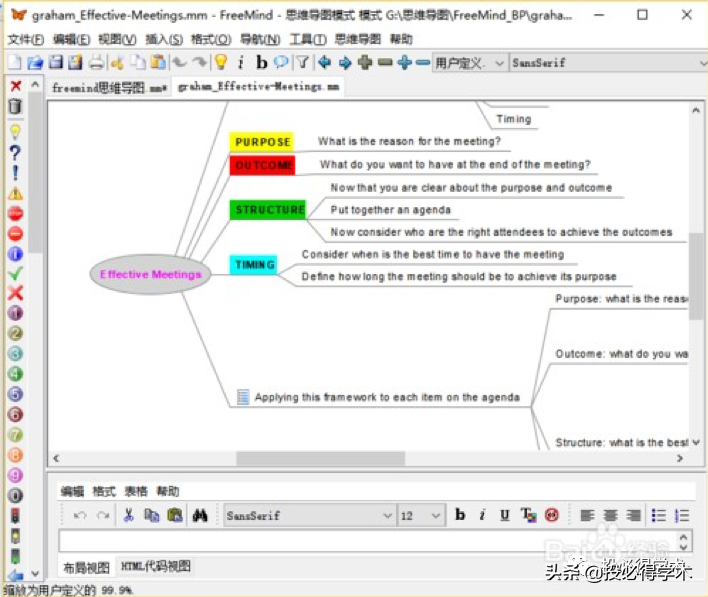Add the warning triangle icon to node

pos(15,193)
